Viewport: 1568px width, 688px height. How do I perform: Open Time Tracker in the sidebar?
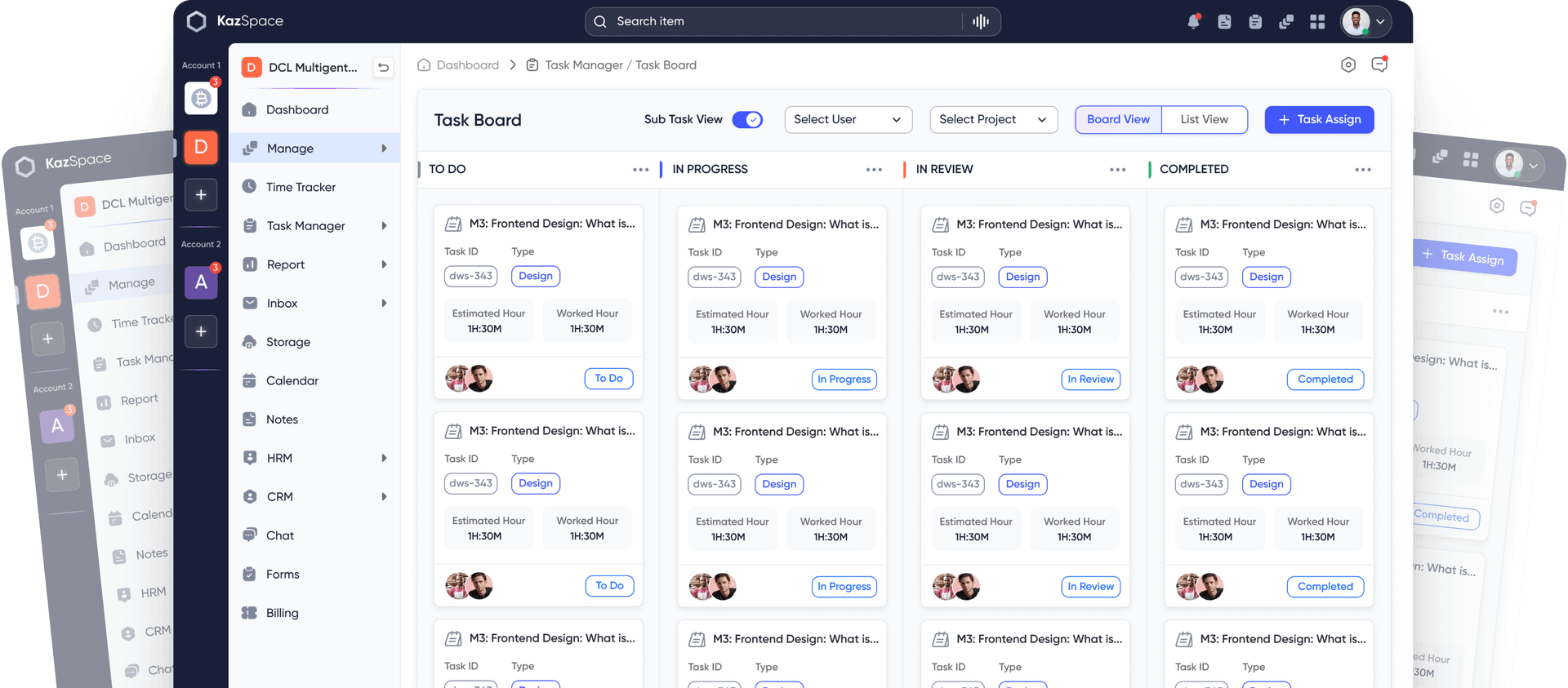[x=301, y=187]
